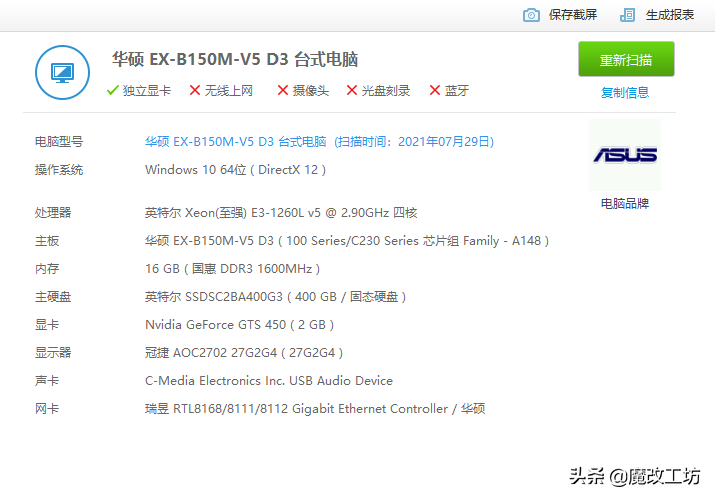Click the Xeon E3-1260L v5 processor value
Screen dimensions: 715x500
pos(281,213)
